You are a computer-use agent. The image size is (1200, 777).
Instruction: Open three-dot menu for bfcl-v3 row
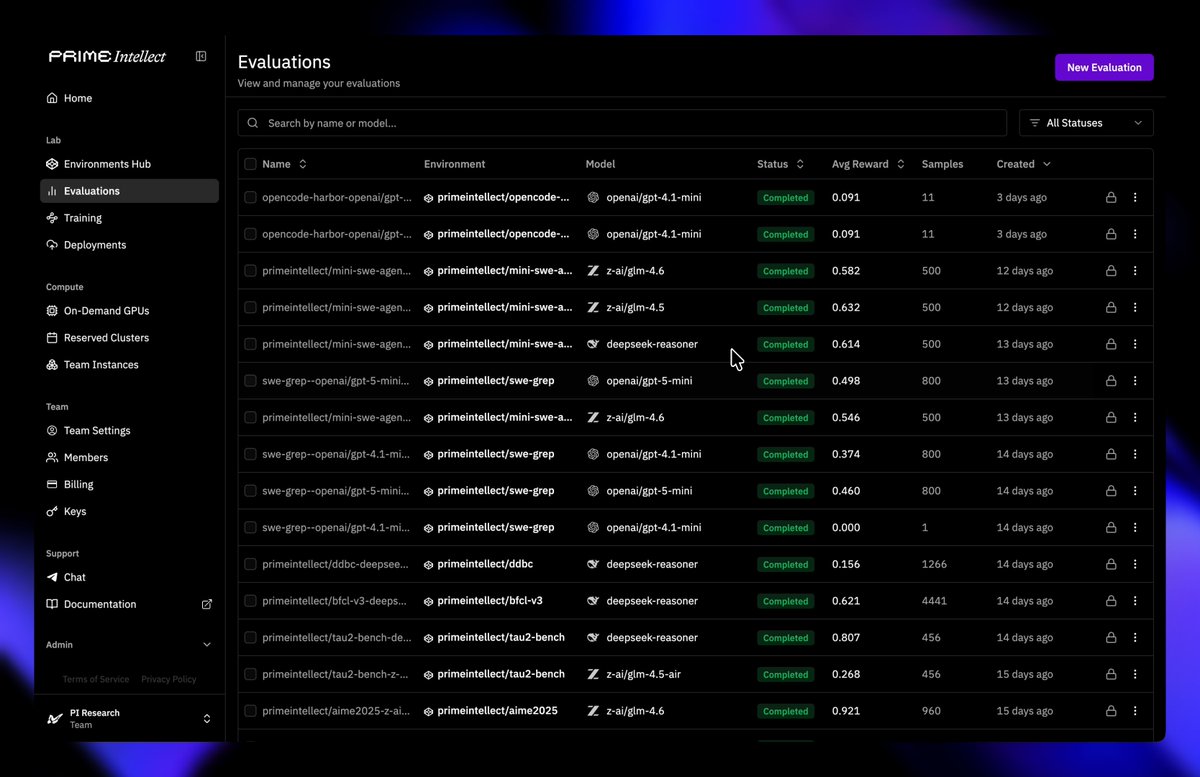point(1135,601)
